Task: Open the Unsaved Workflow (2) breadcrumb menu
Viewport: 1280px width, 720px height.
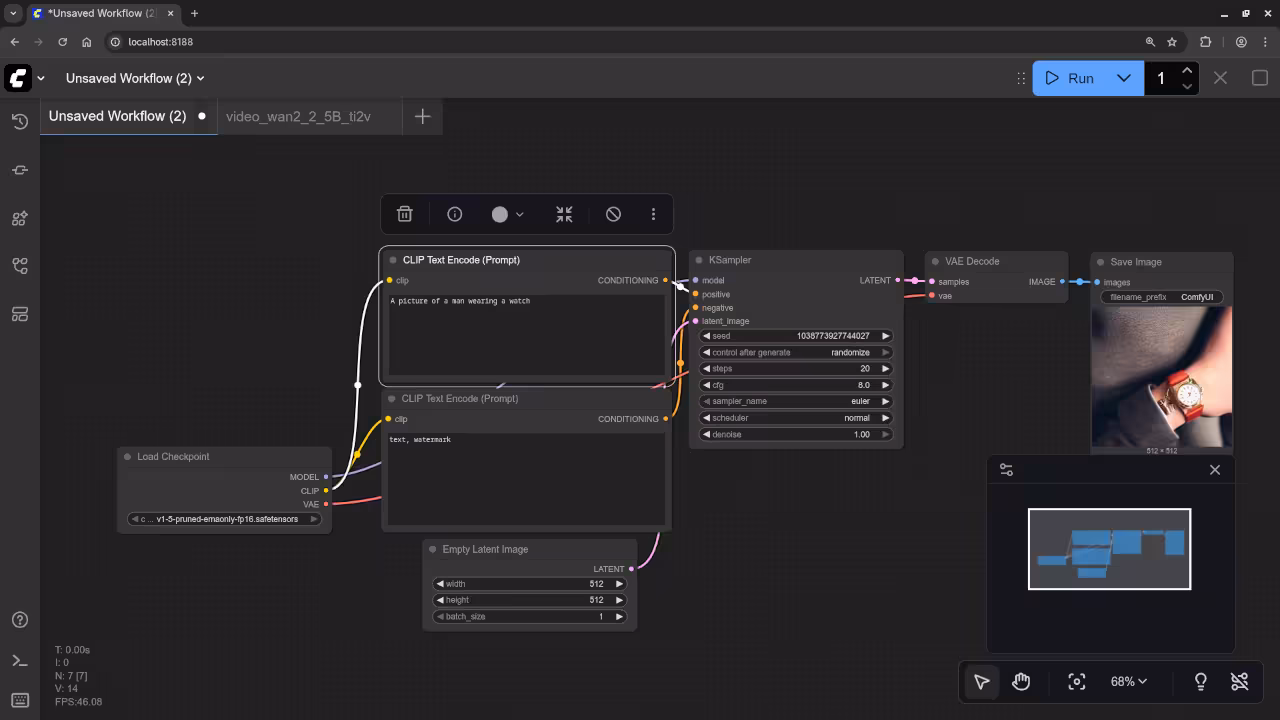Action: click(135, 78)
